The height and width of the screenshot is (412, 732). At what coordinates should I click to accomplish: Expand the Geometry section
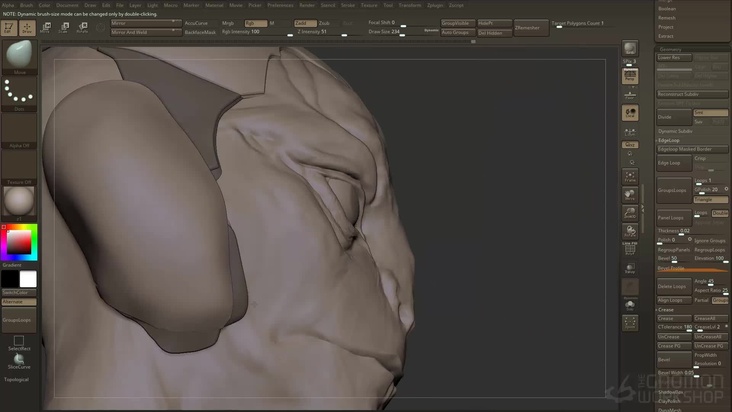pyautogui.click(x=670, y=49)
